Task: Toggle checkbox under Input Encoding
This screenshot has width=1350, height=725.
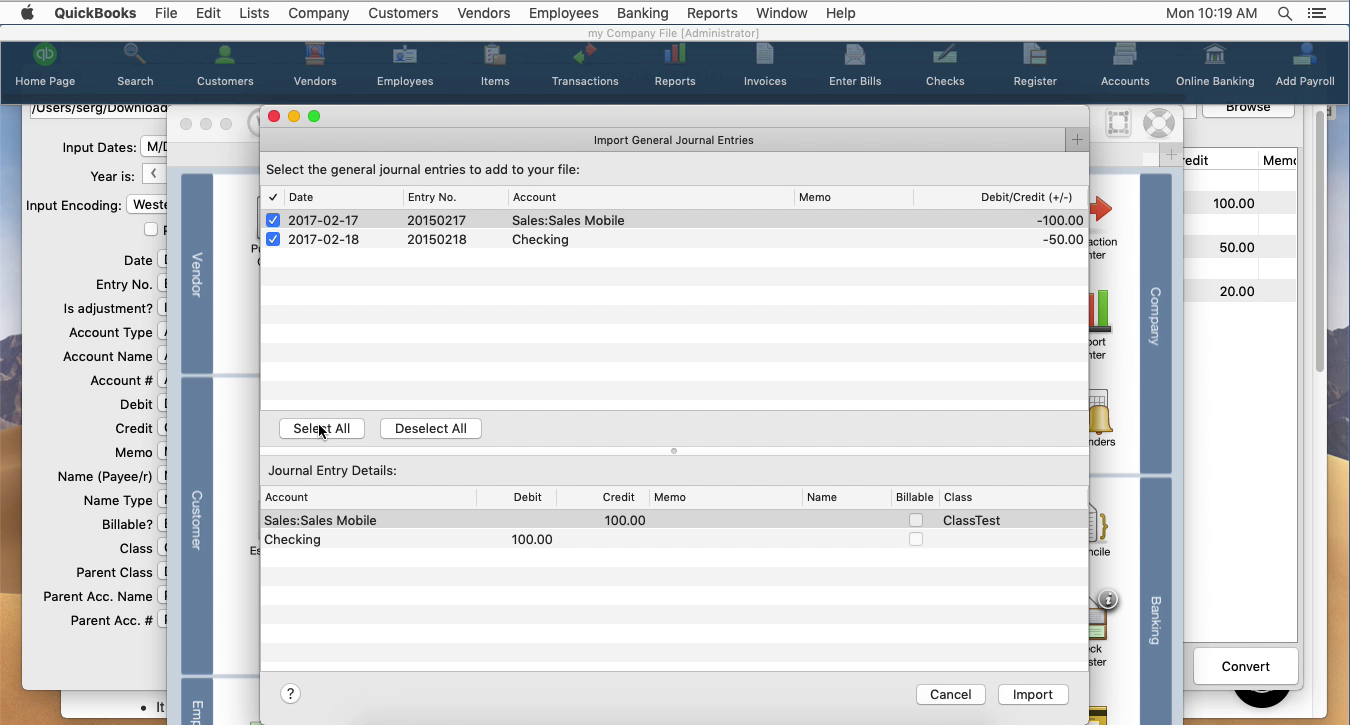Action: tap(151, 229)
